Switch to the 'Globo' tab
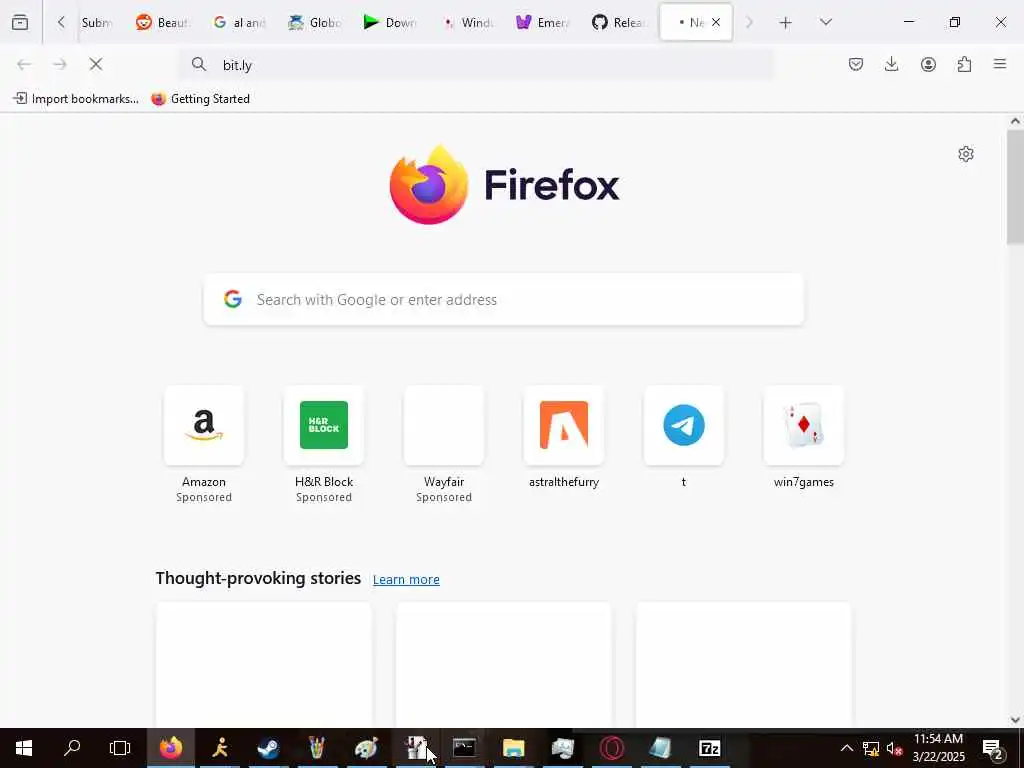 coord(315,22)
